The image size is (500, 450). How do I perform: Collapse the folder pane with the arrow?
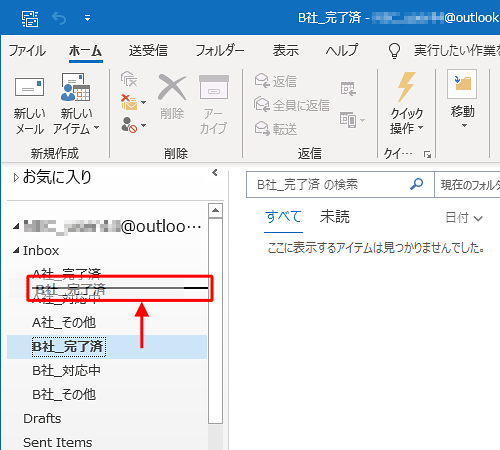(x=215, y=173)
